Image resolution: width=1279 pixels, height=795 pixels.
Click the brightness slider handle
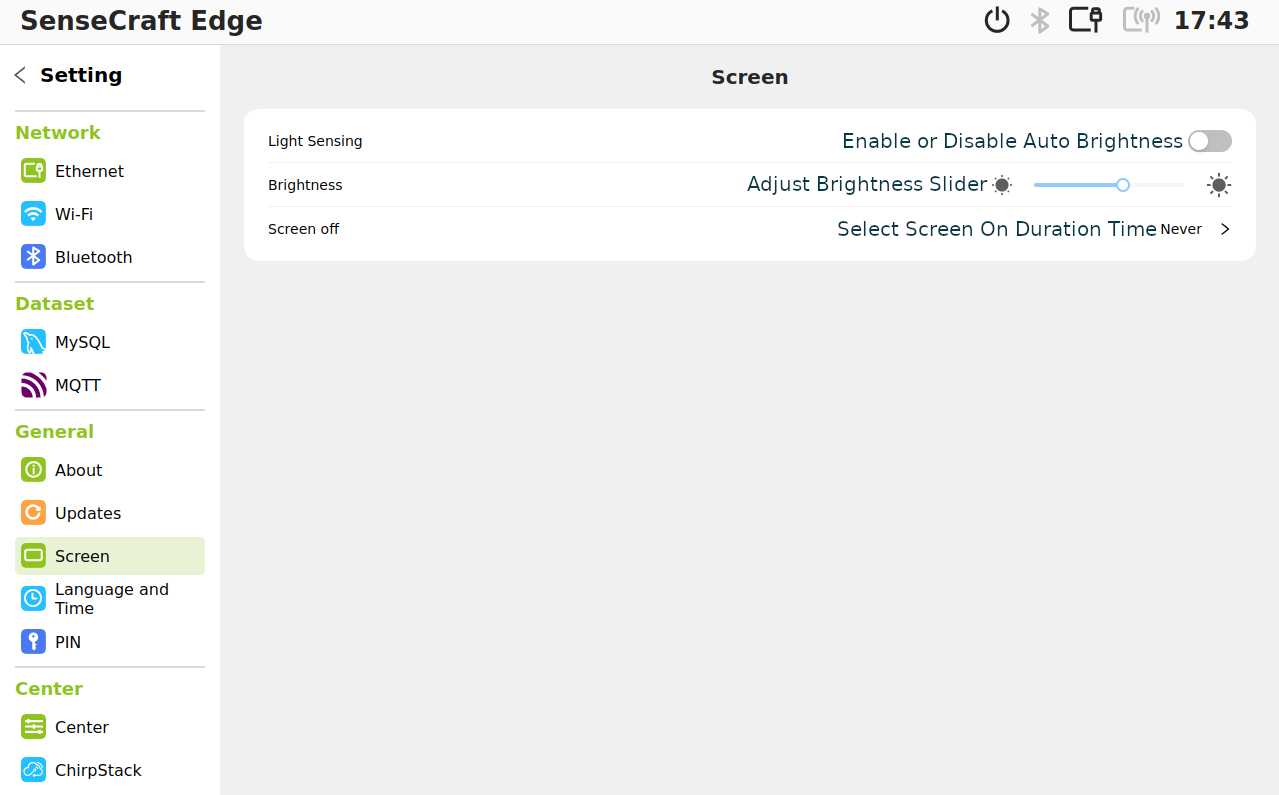pos(1123,185)
